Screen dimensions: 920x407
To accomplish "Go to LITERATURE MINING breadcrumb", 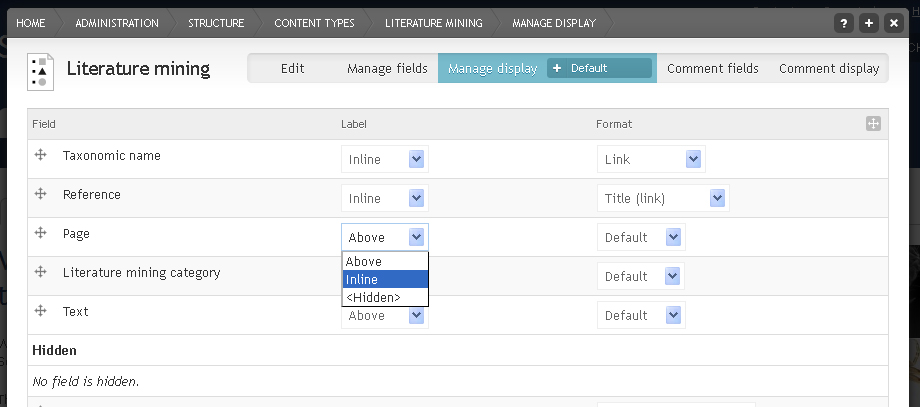I will point(434,23).
